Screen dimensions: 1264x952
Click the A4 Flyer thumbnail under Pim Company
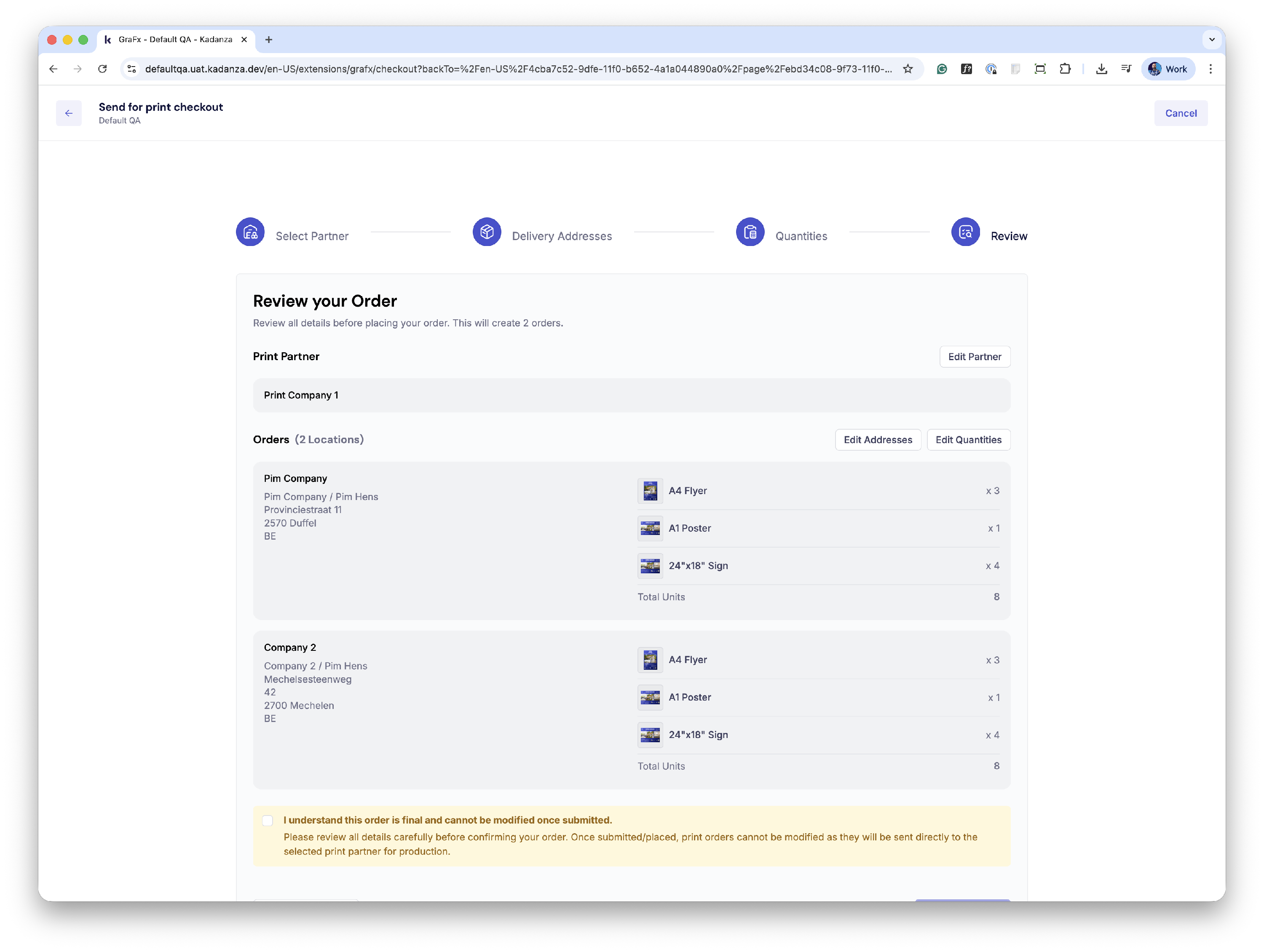pos(650,491)
